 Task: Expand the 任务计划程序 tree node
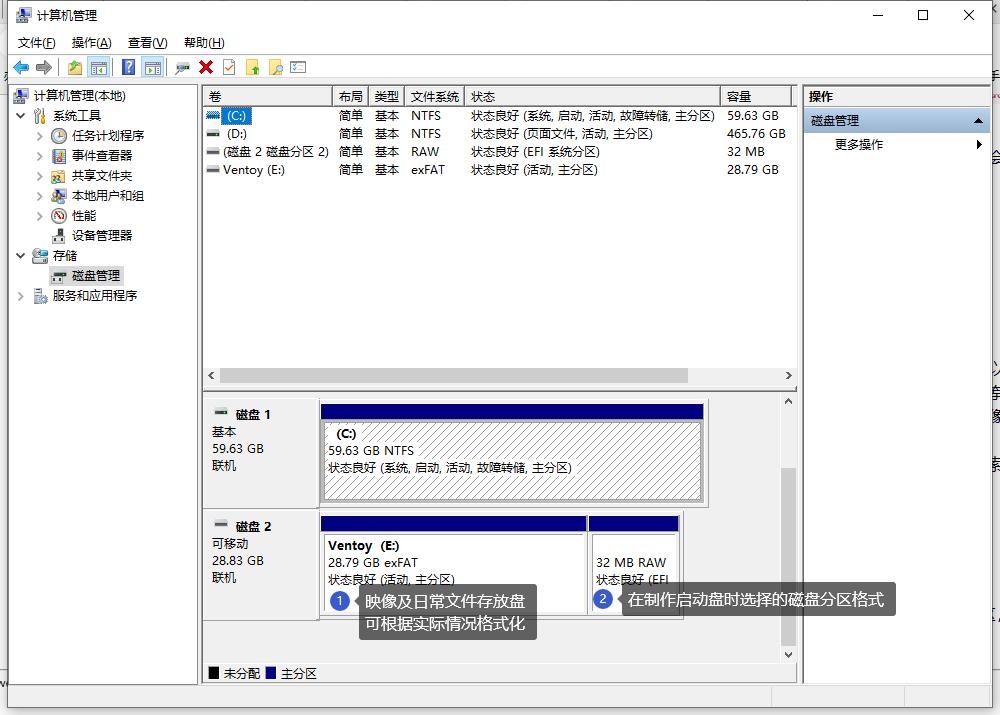tap(40, 136)
